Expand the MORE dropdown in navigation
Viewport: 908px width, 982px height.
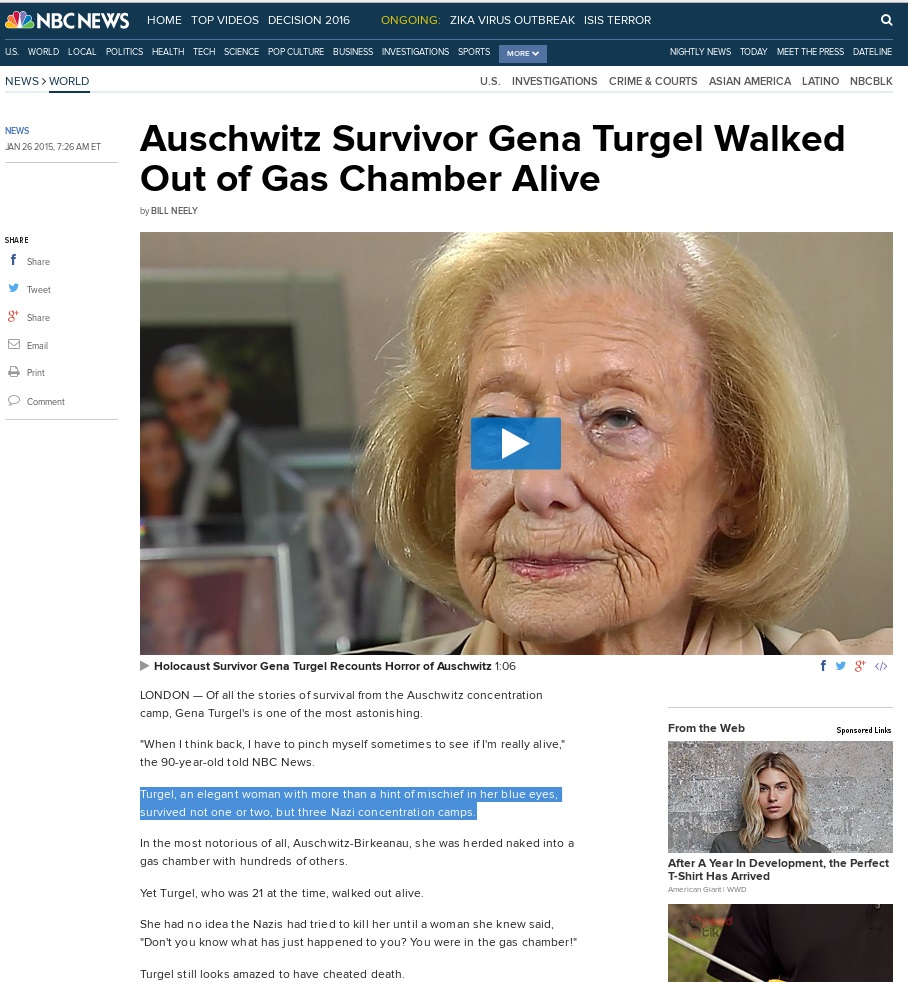[522, 53]
